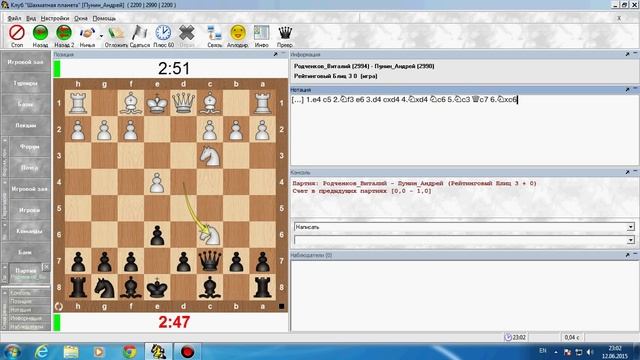Image resolution: width=640 pixels, height=360 pixels.
Task: Close the Партия tab with its x
Action: pos(46,267)
